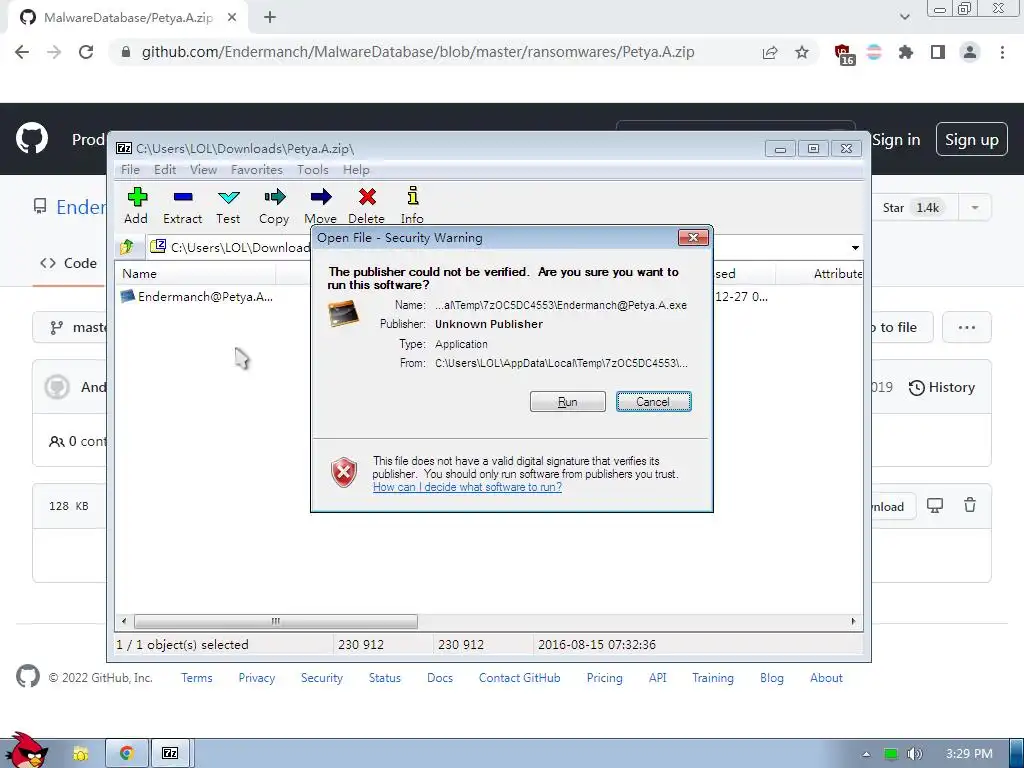Click the trash delete-file icon on GitHub

click(970, 505)
